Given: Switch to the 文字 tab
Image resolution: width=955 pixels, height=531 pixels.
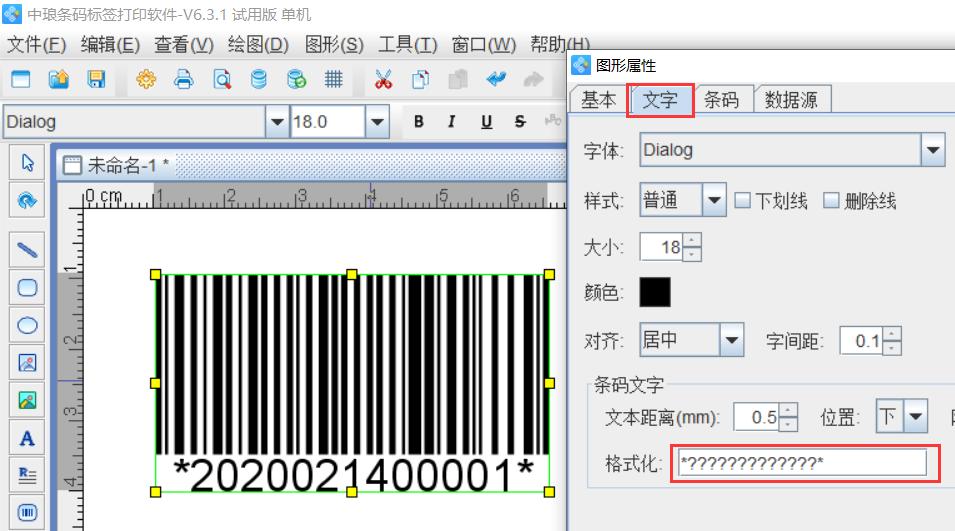Looking at the screenshot, I should (x=660, y=100).
